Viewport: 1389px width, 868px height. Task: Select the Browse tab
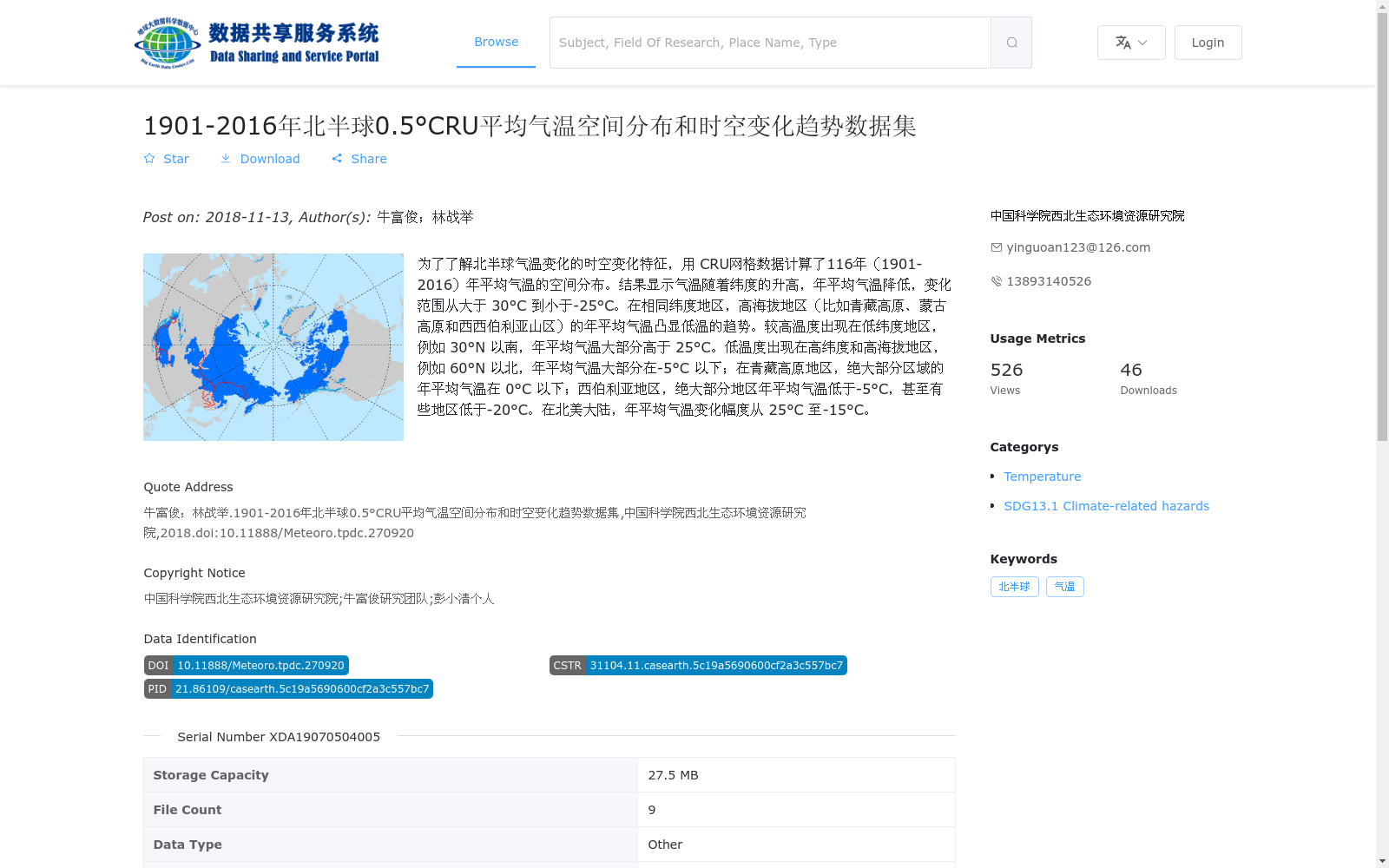click(496, 42)
